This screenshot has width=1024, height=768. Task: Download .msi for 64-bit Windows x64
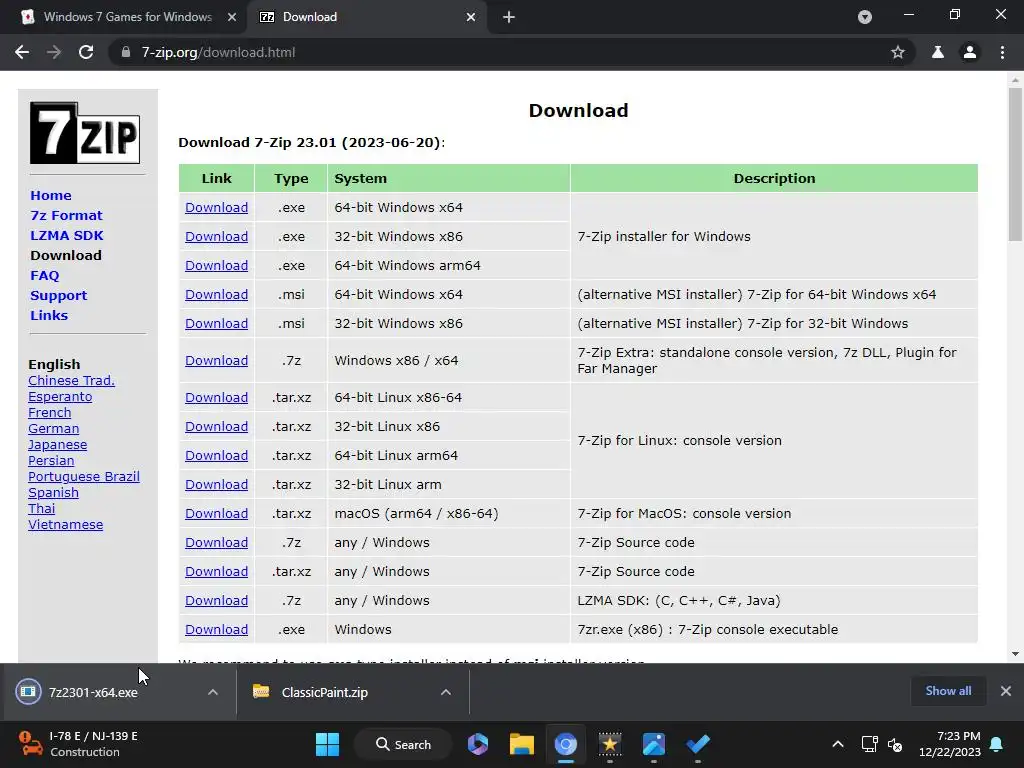point(216,295)
